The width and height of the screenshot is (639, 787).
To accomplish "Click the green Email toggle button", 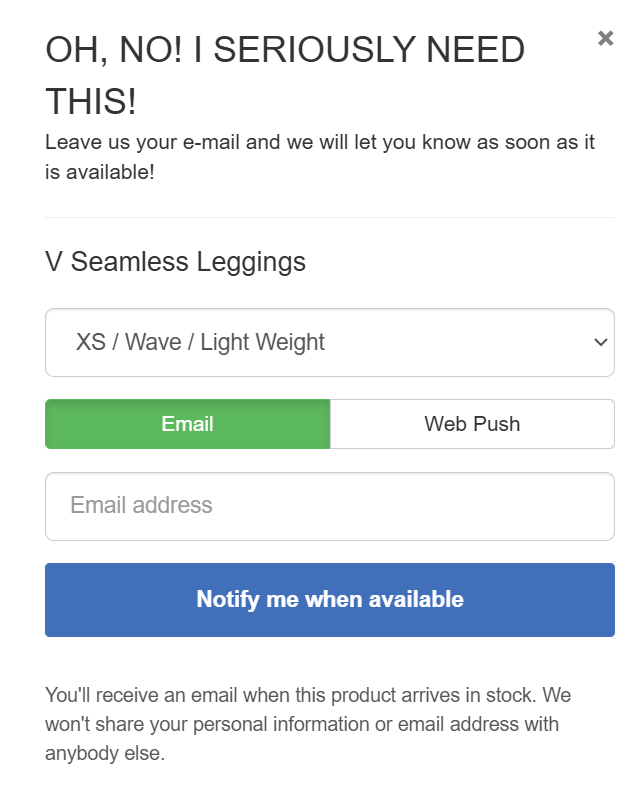I will tap(188, 424).
